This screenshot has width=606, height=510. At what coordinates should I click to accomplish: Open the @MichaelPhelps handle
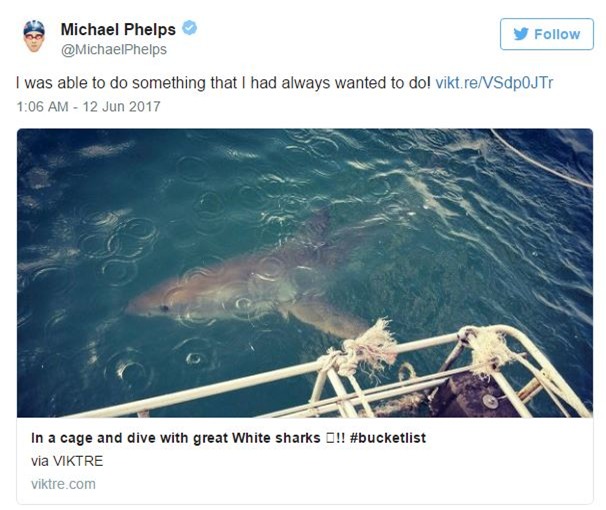coord(112,49)
